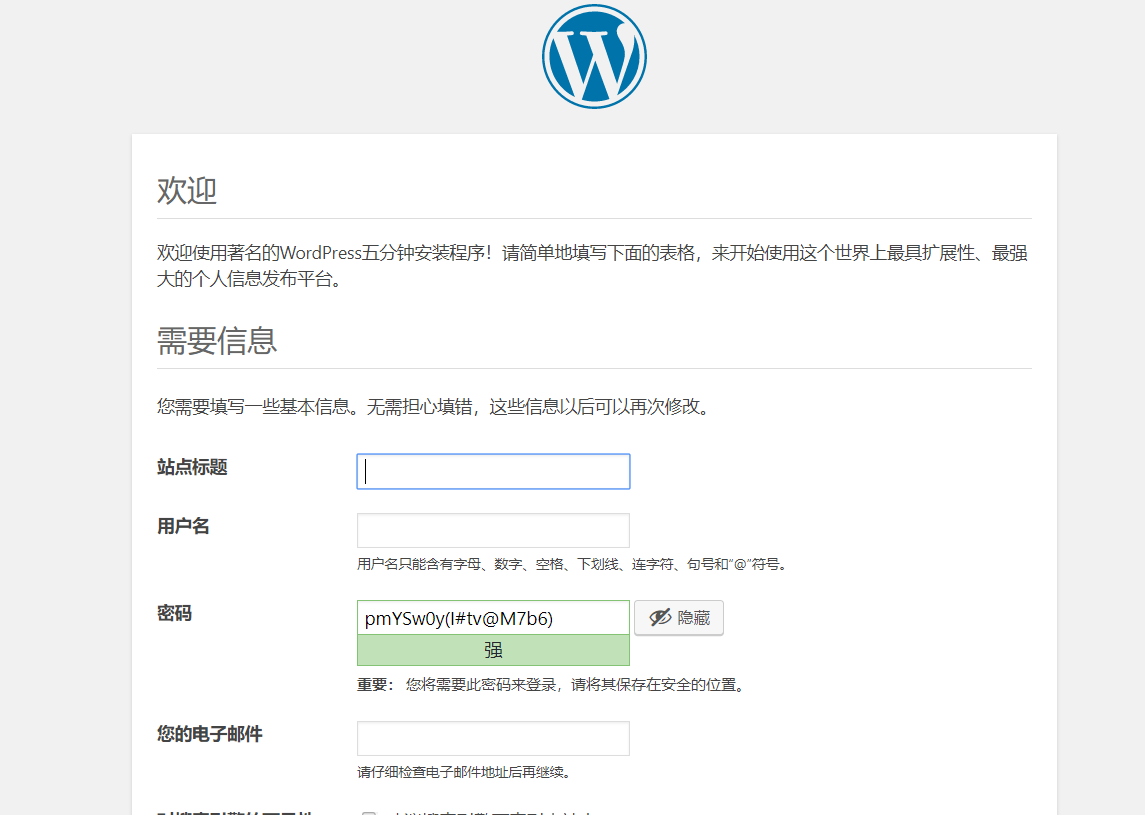Click the username hint about allowed characters
This screenshot has width=1145, height=815.
(573, 565)
